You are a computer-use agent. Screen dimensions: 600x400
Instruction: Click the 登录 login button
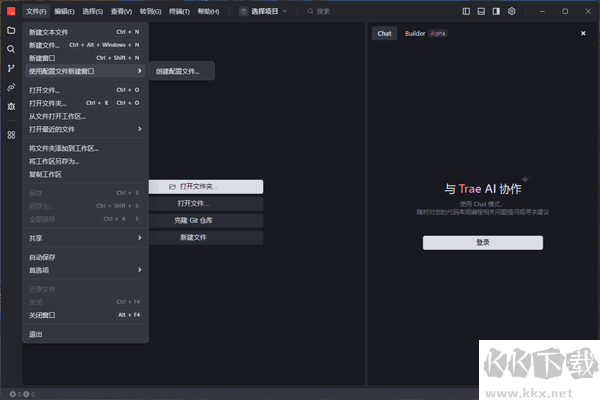click(x=483, y=243)
